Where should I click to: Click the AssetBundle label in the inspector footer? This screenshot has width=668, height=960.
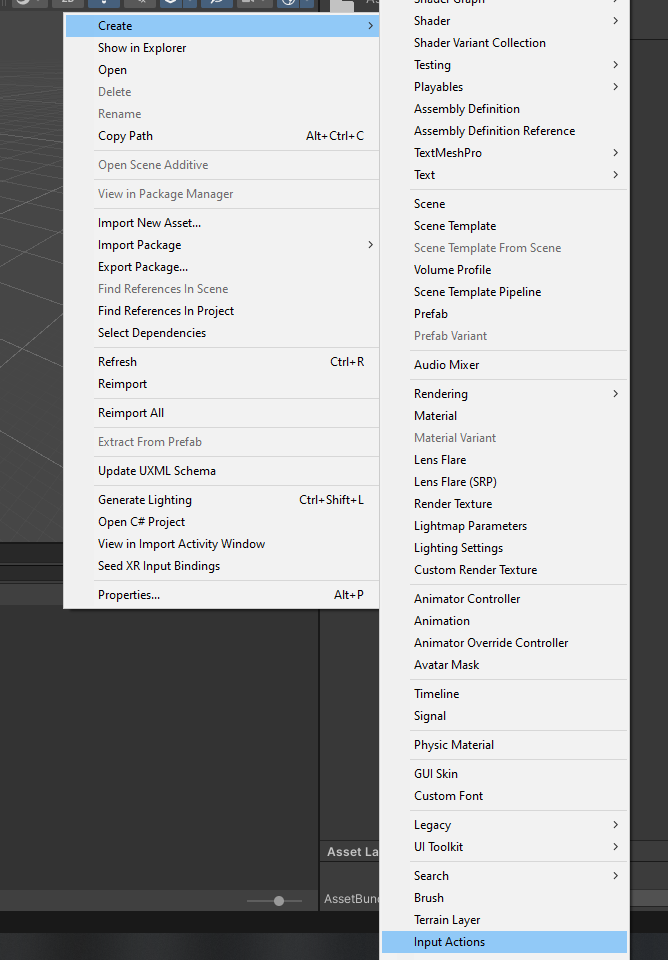[352, 899]
